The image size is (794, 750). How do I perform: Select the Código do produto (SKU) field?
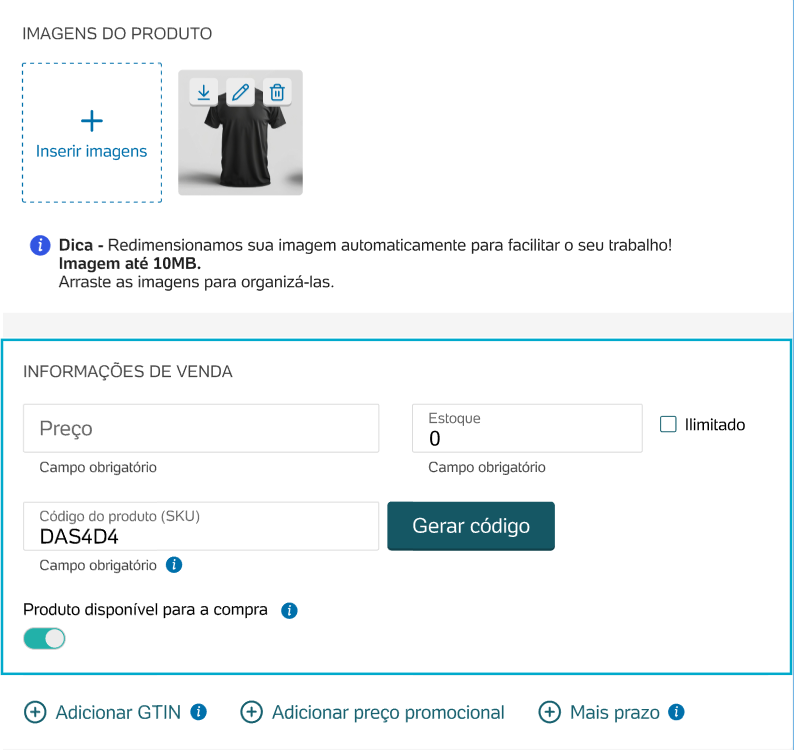coord(201,526)
